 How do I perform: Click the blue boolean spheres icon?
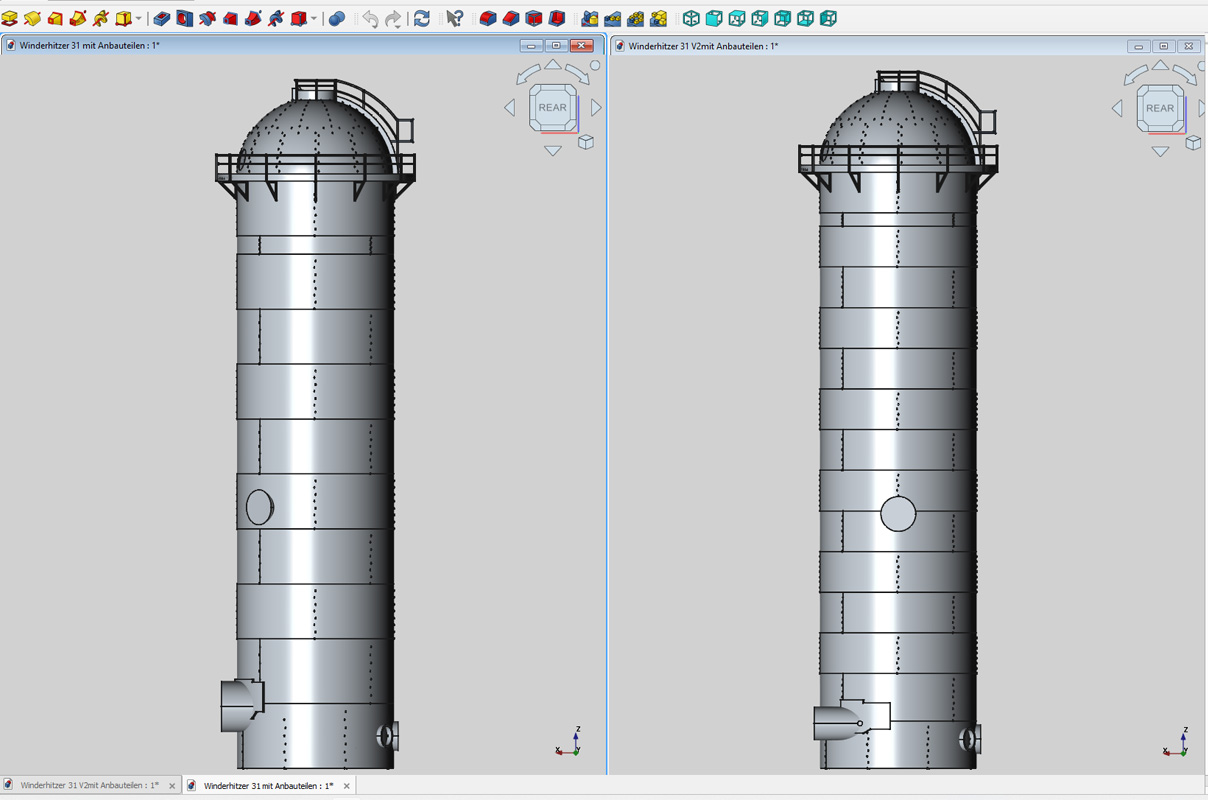coord(337,19)
